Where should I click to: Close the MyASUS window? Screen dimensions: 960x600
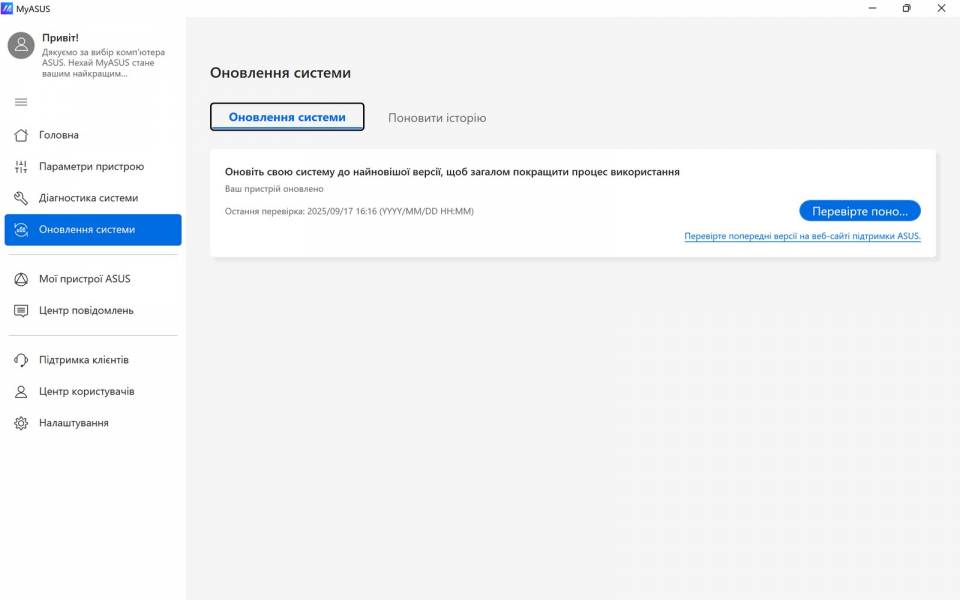(942, 8)
